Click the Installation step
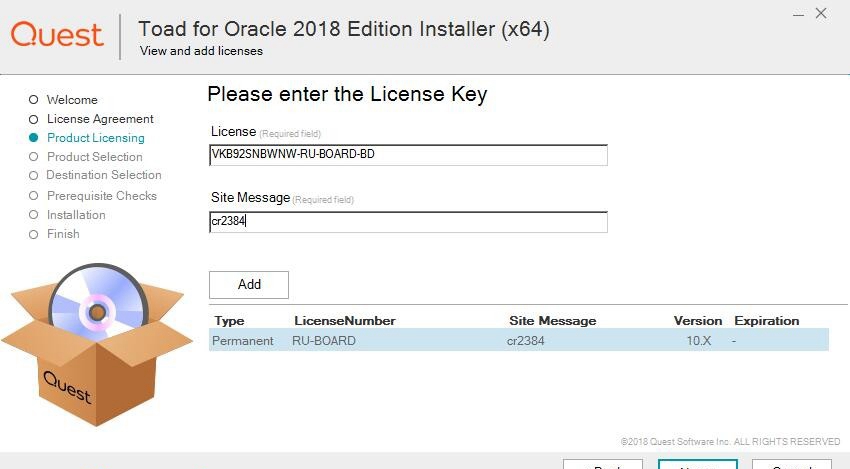This screenshot has height=469, width=850. click(67, 215)
